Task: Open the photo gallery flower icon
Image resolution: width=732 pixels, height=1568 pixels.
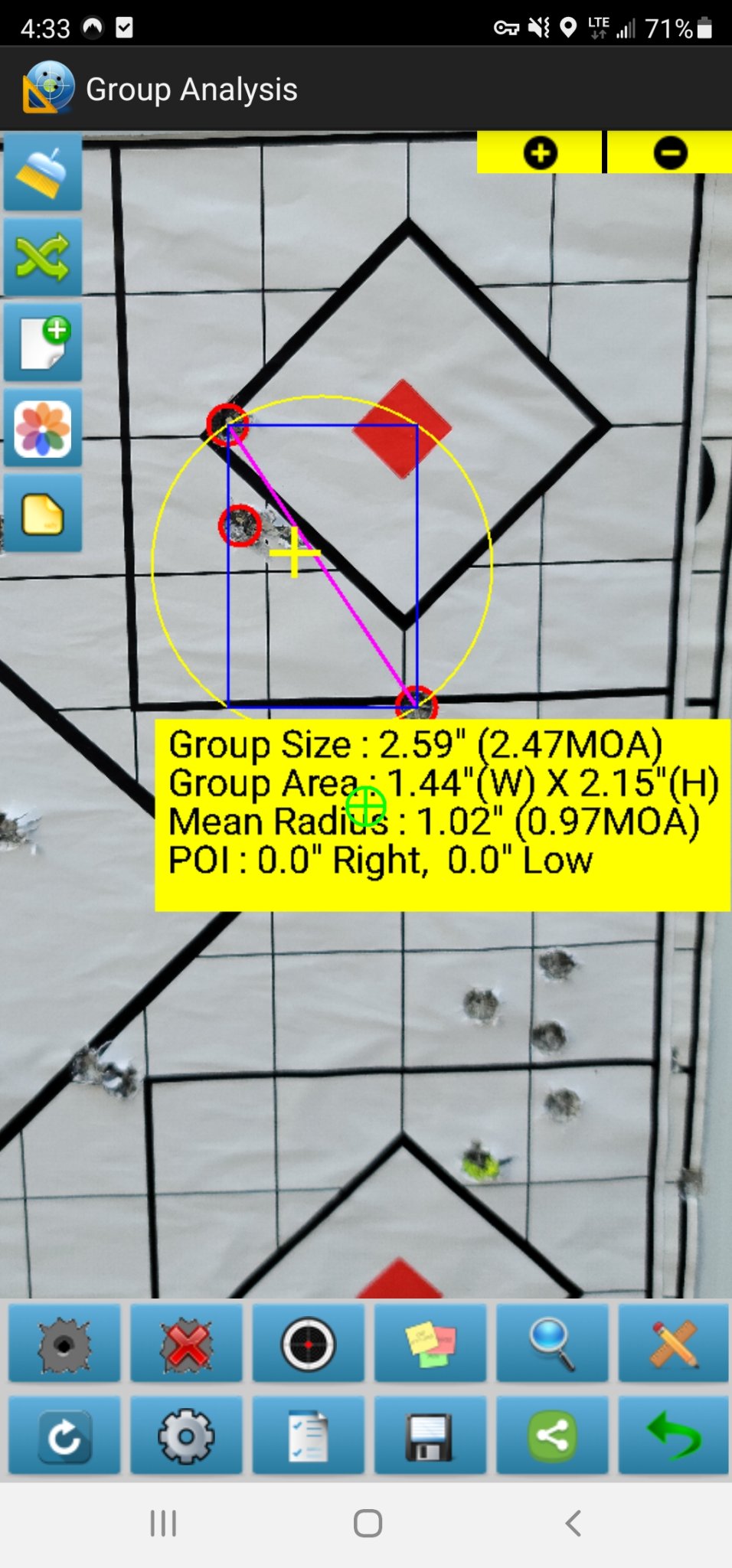Action: point(43,428)
